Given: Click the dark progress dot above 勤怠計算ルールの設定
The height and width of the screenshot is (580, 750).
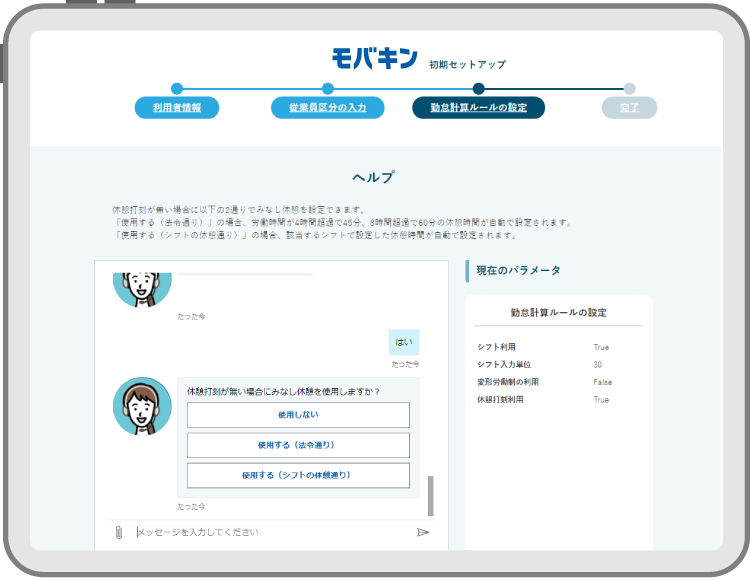Looking at the screenshot, I should (478, 88).
